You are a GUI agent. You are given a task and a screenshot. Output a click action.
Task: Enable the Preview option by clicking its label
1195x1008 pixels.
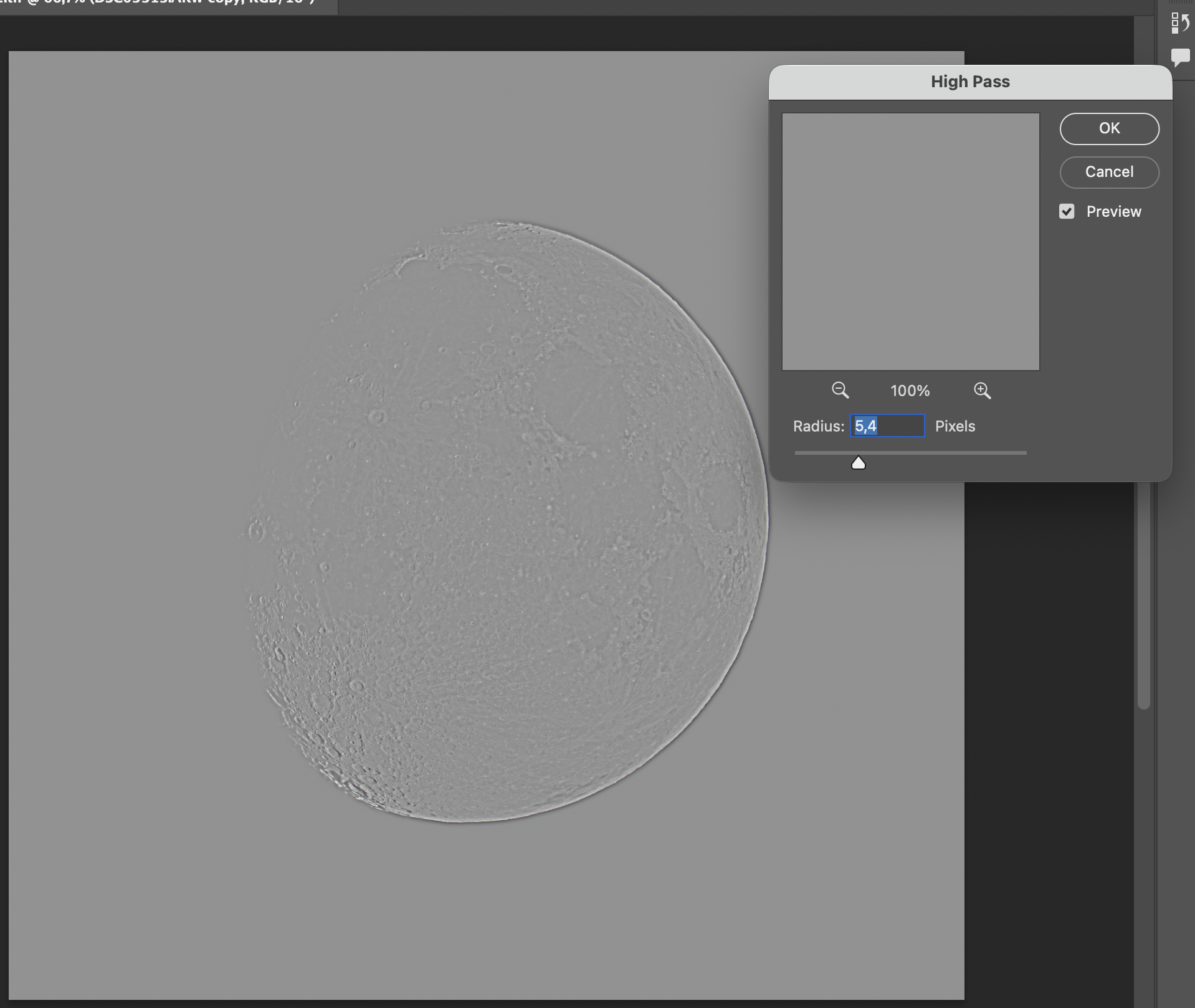point(1114,211)
